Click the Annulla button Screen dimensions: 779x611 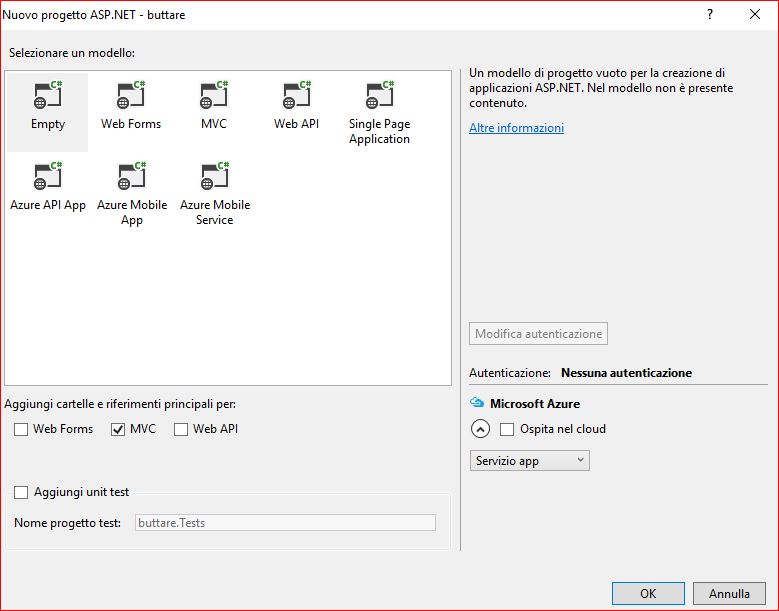tap(729, 594)
